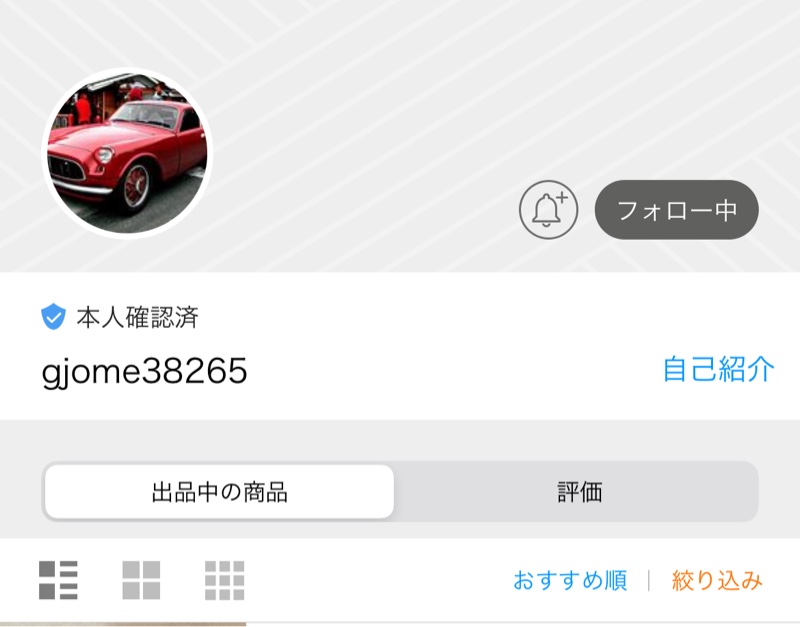Expand the 絞り込み filter options

(717, 581)
